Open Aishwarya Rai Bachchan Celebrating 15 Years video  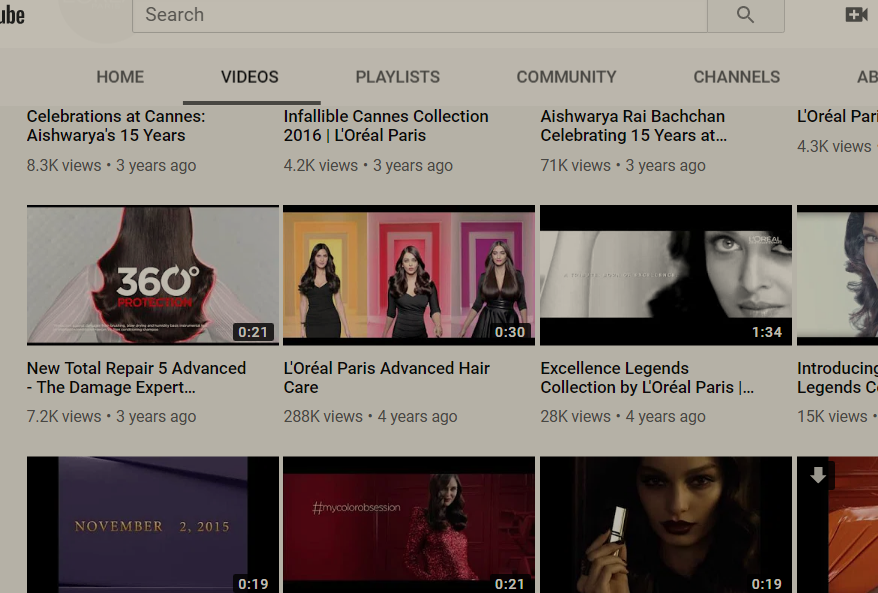click(x=633, y=126)
